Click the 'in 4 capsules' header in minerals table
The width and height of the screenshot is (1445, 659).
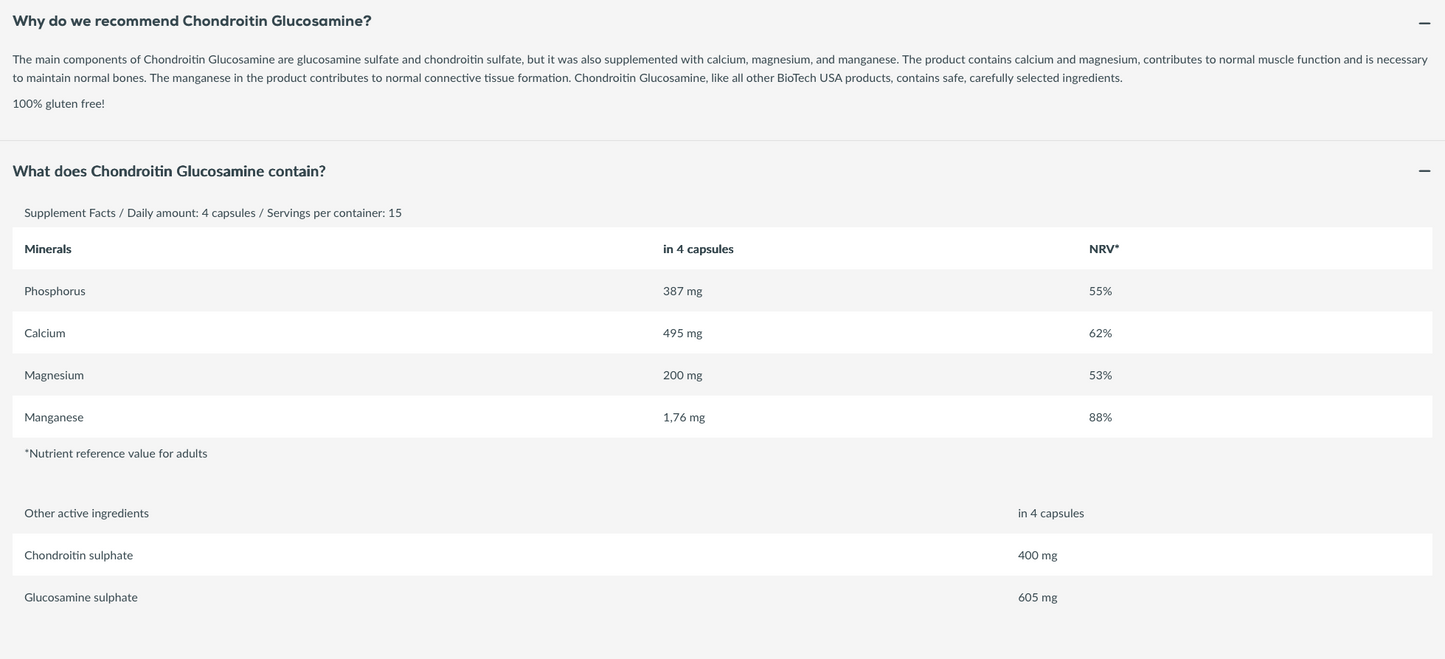coord(698,249)
